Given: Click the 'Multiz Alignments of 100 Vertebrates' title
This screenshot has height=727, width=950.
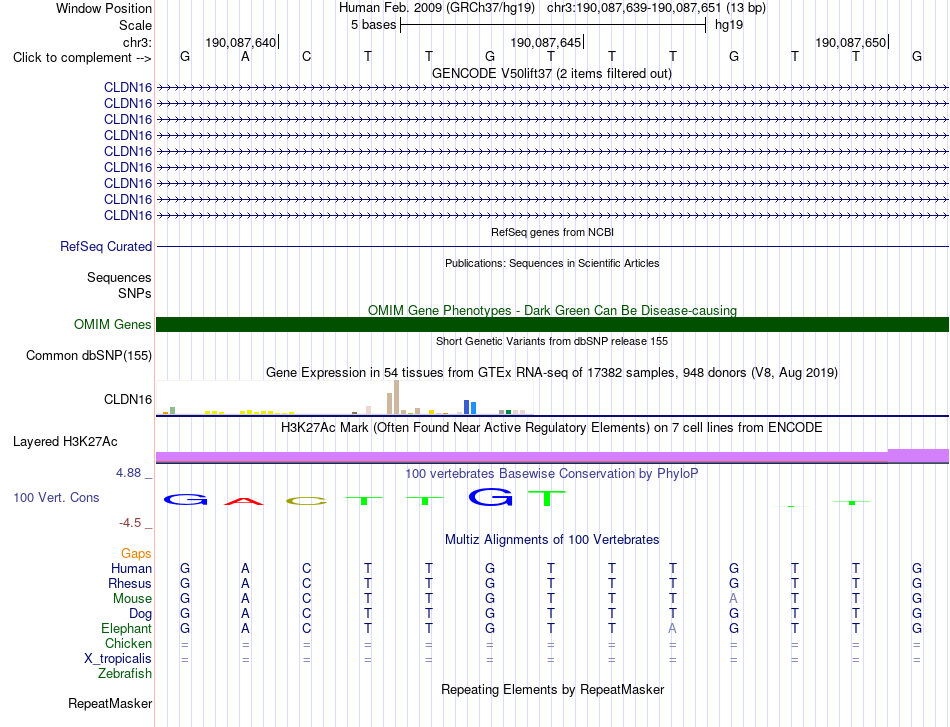Looking at the screenshot, I should [x=552, y=540].
